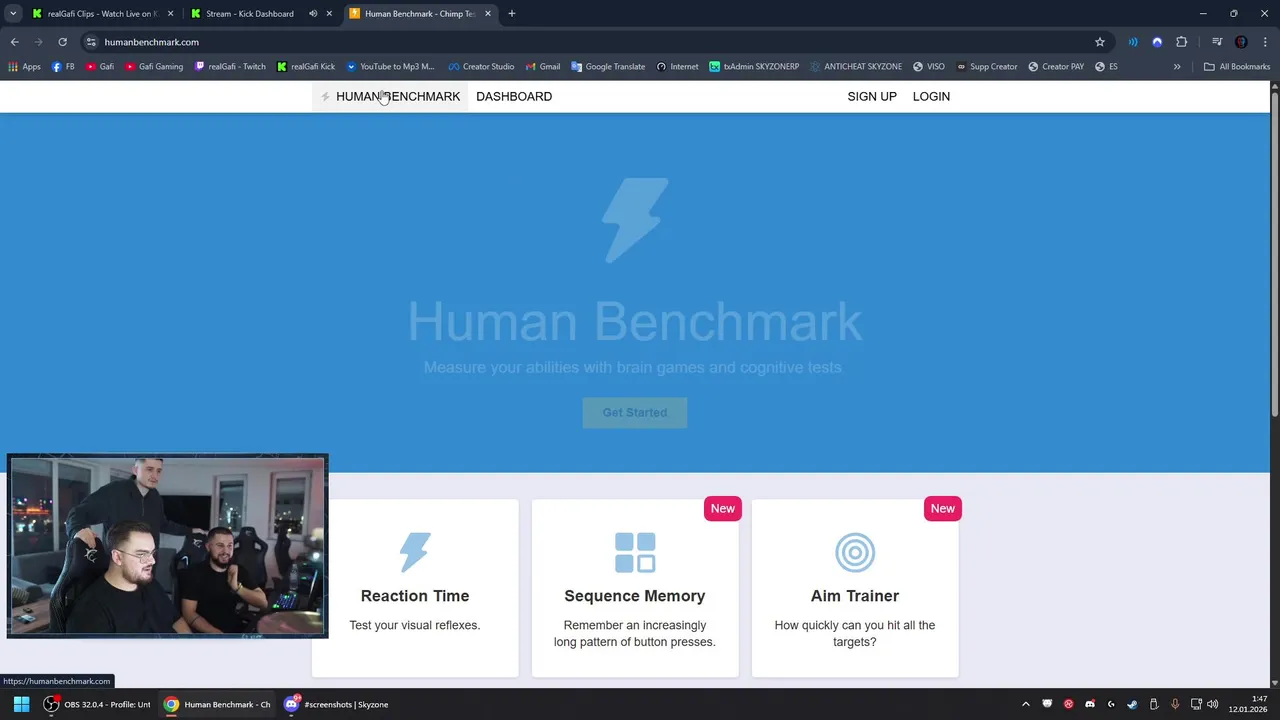This screenshot has width=1280, height=720.
Task: Open the realGafi Kick bookmark
Action: tap(306, 67)
